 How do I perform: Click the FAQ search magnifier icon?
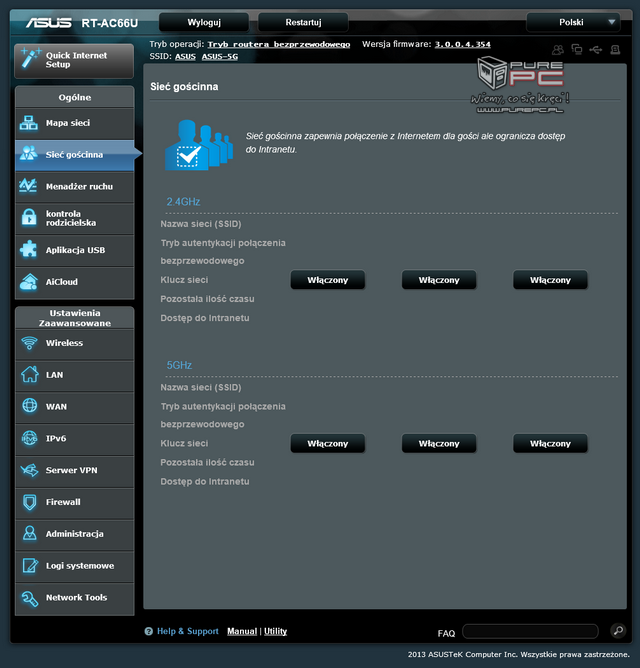[618, 630]
